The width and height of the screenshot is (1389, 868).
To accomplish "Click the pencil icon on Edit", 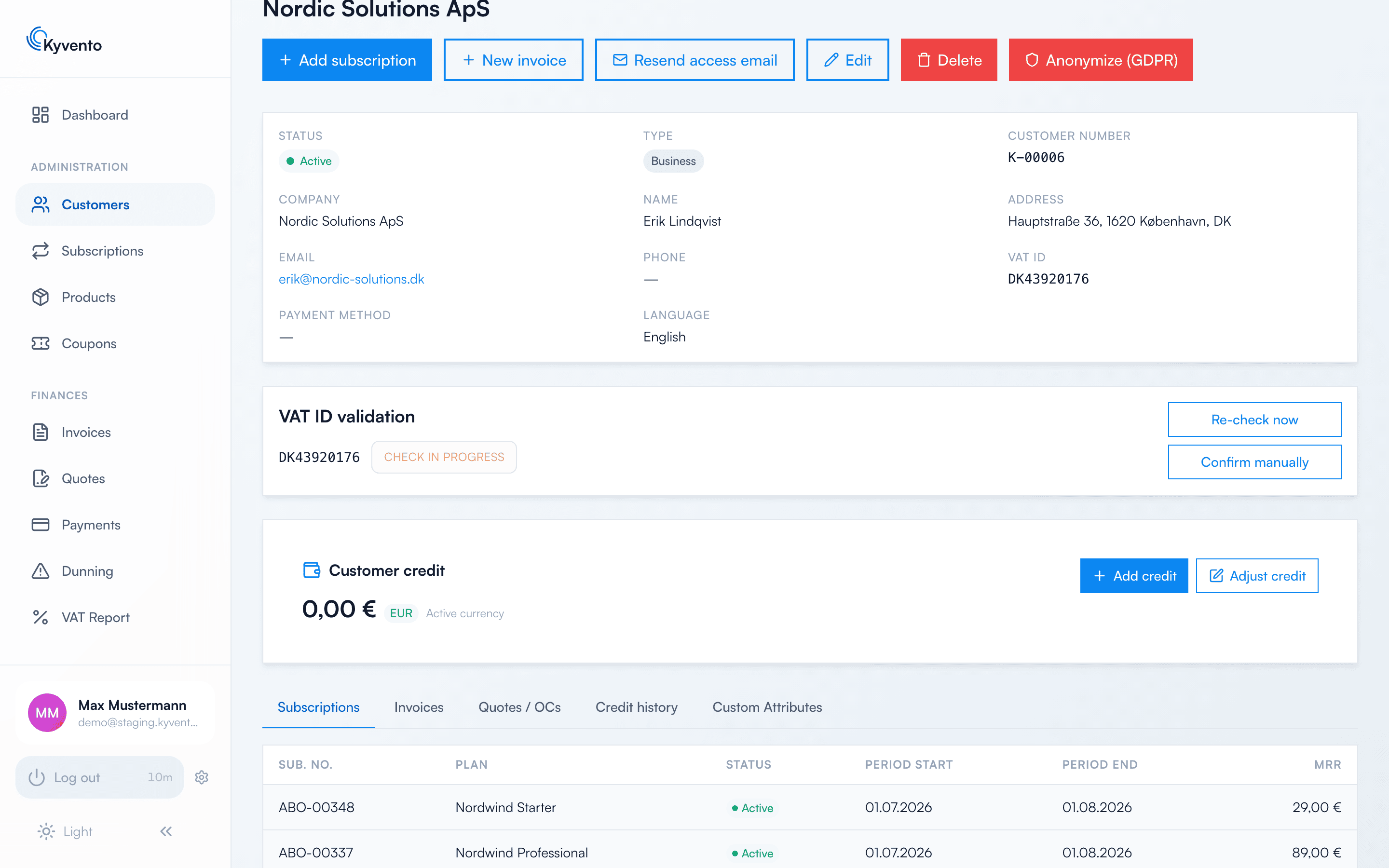I will (831, 60).
